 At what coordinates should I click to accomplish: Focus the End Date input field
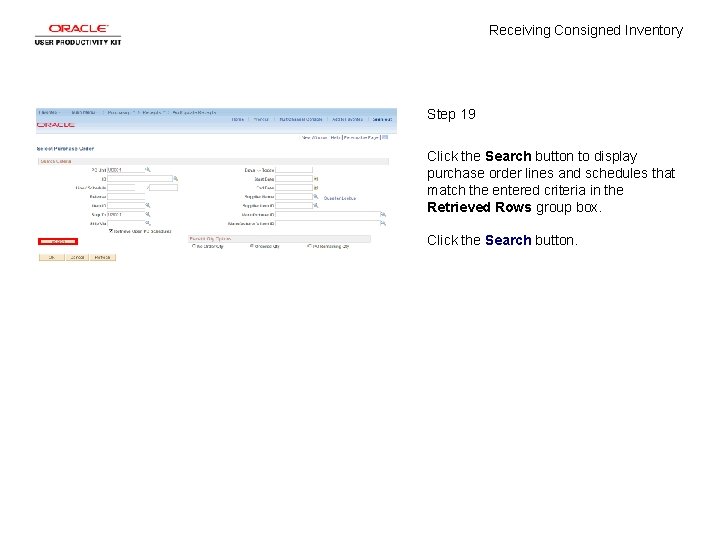click(294, 188)
